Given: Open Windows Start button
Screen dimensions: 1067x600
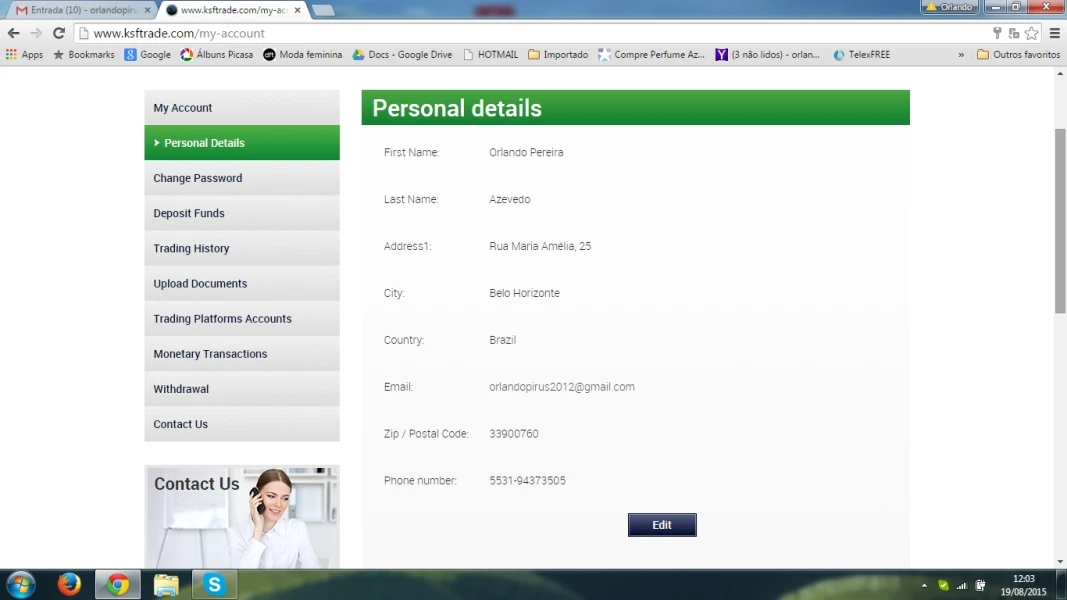Looking at the screenshot, I should (20, 584).
